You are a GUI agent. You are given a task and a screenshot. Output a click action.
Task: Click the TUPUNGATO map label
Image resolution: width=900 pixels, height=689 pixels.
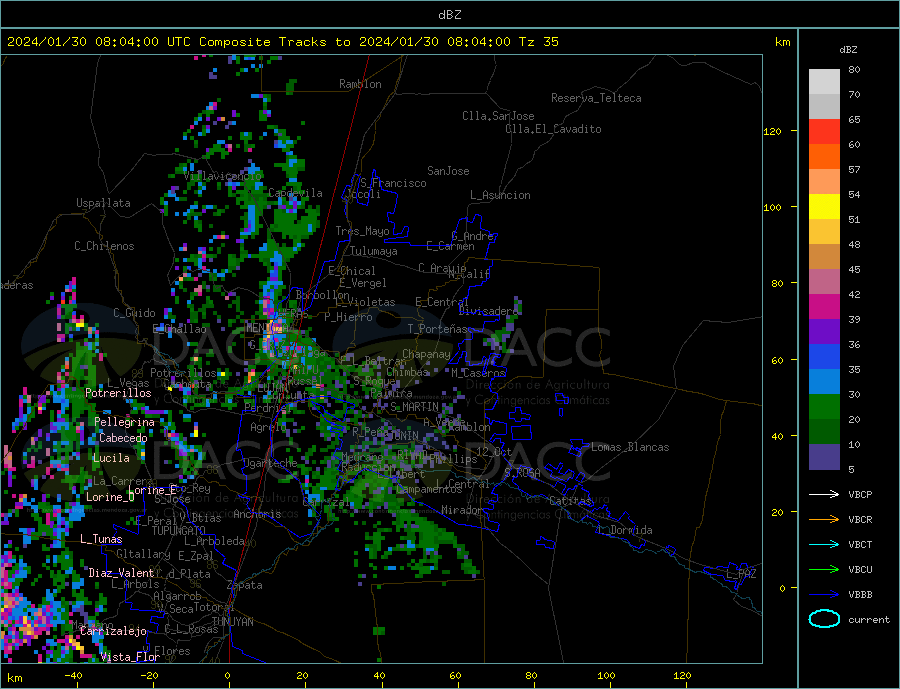[x=178, y=531]
